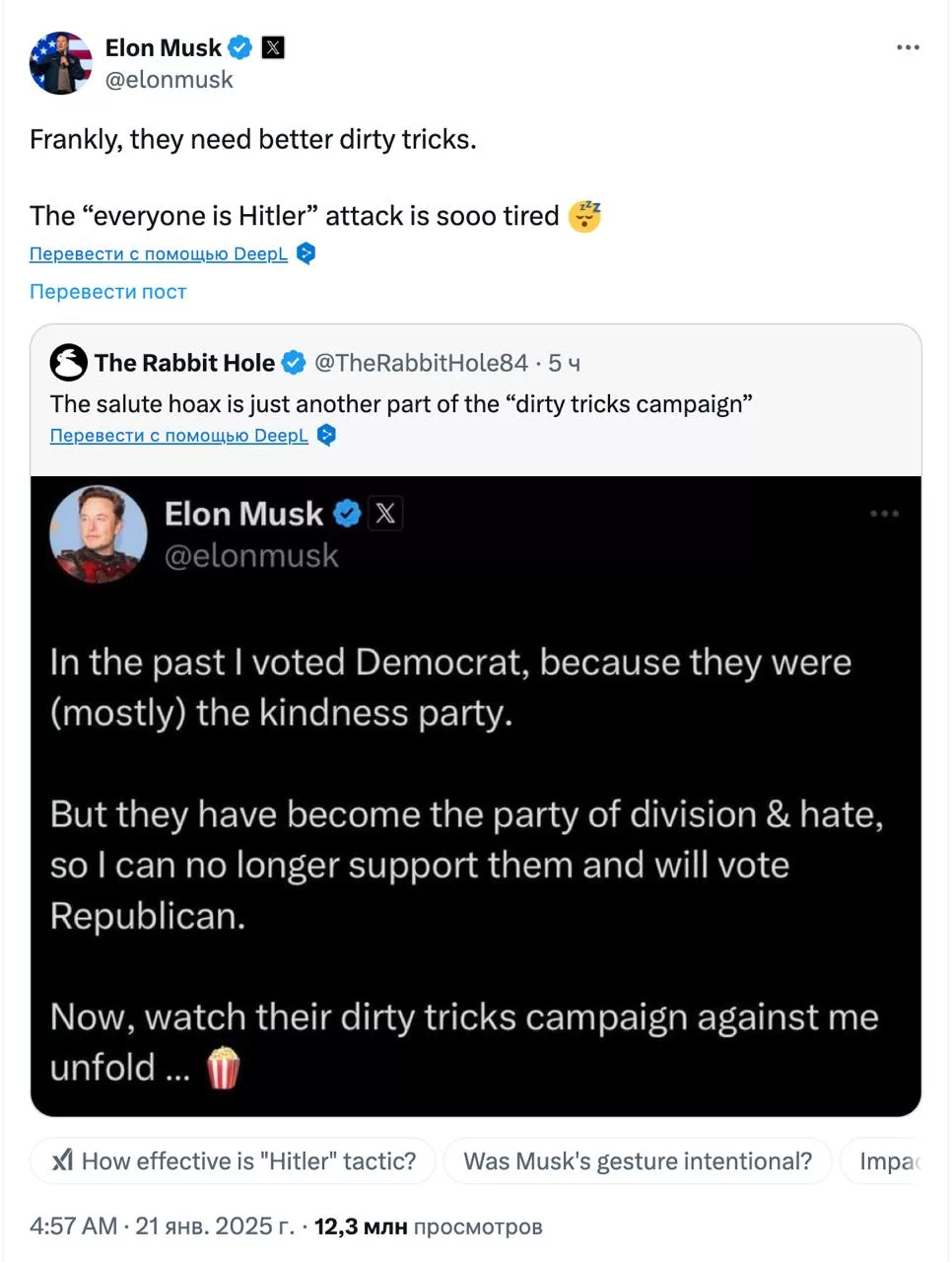The image size is (952, 1262).
Task: Click the "Перевести пост" link
Action: [107, 292]
